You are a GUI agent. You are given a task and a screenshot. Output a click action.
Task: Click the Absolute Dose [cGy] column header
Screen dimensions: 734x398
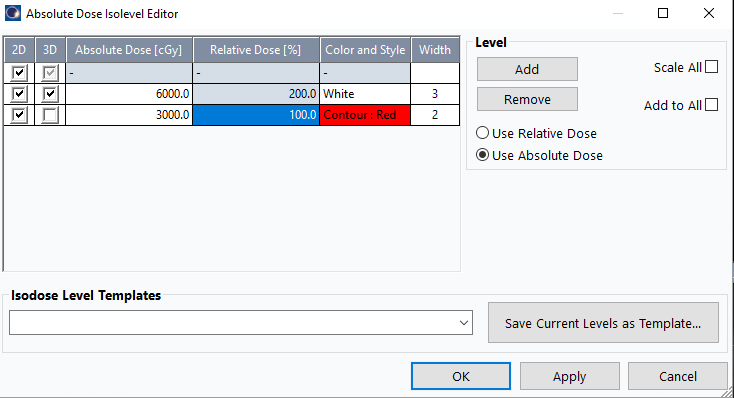point(129,50)
